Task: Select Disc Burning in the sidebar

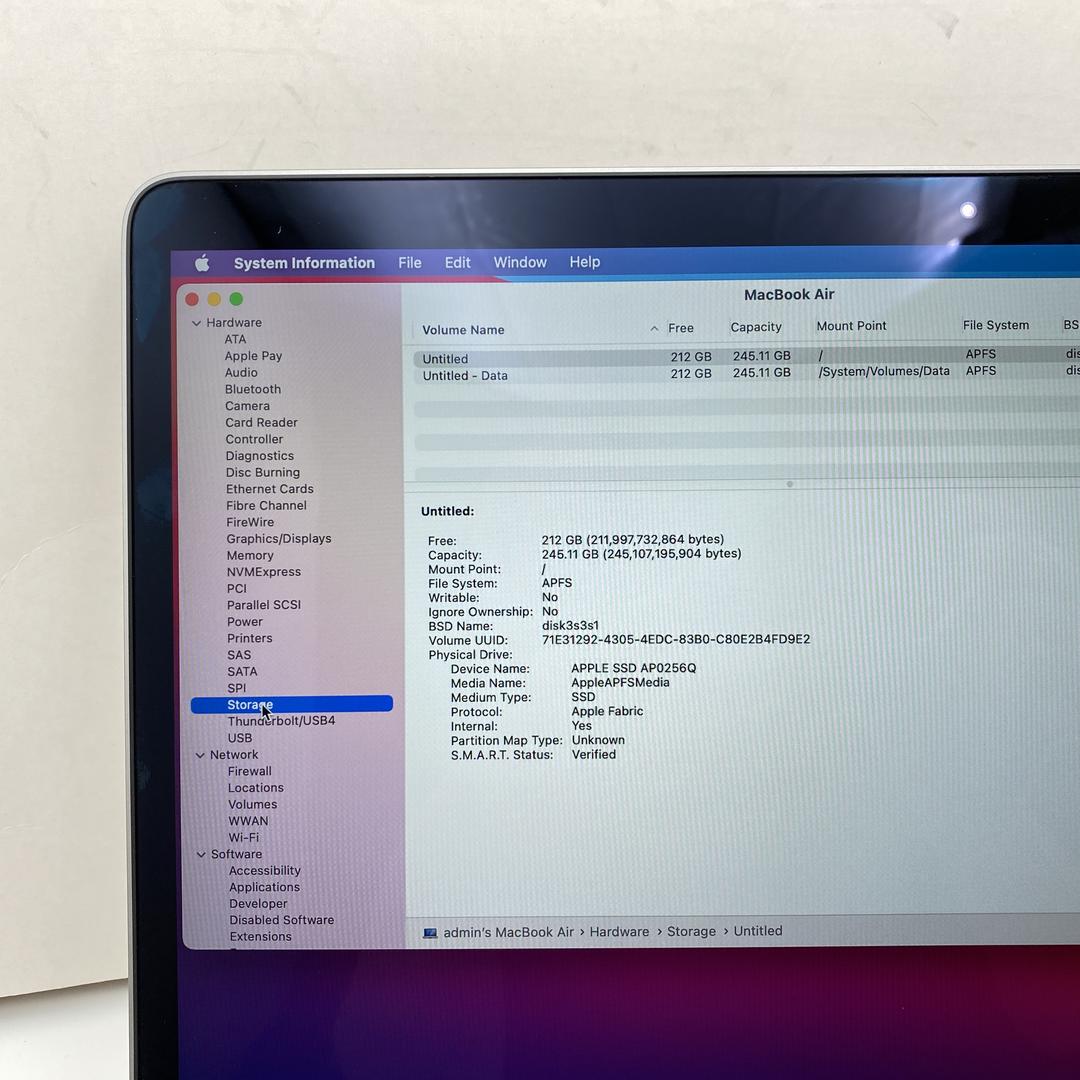Action: click(262, 472)
